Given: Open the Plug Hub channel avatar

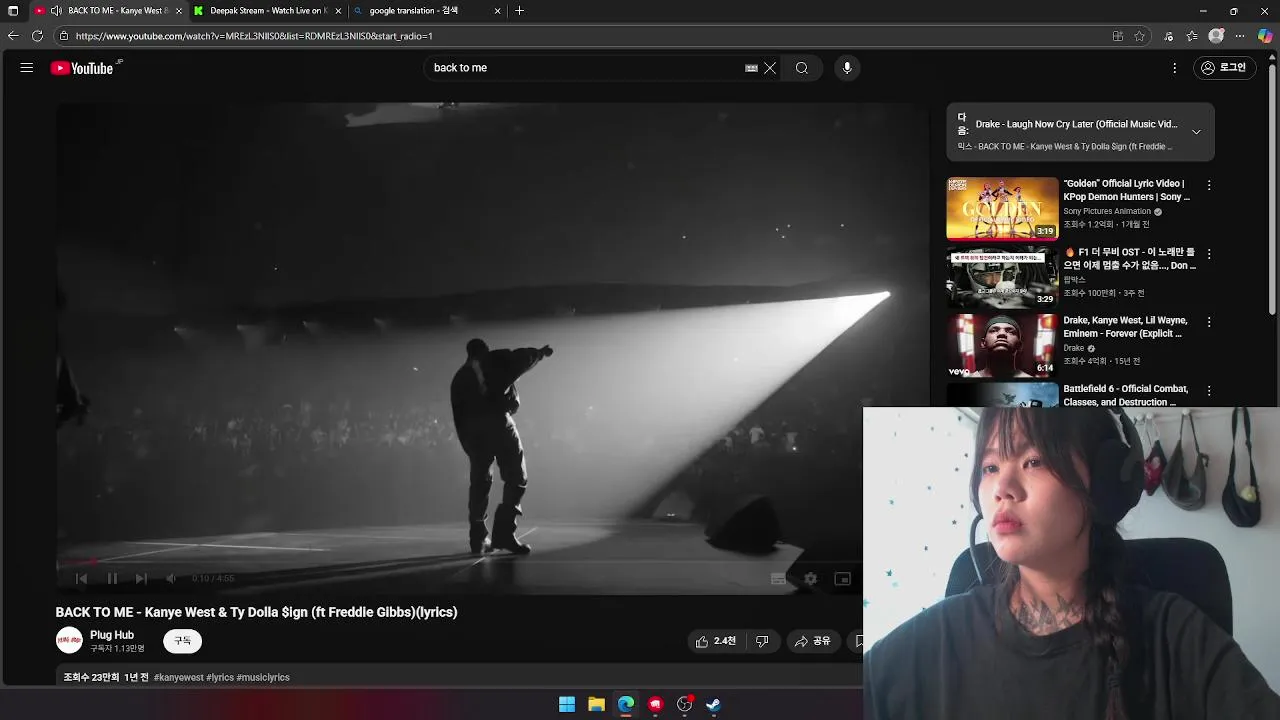Looking at the screenshot, I should (x=69, y=641).
